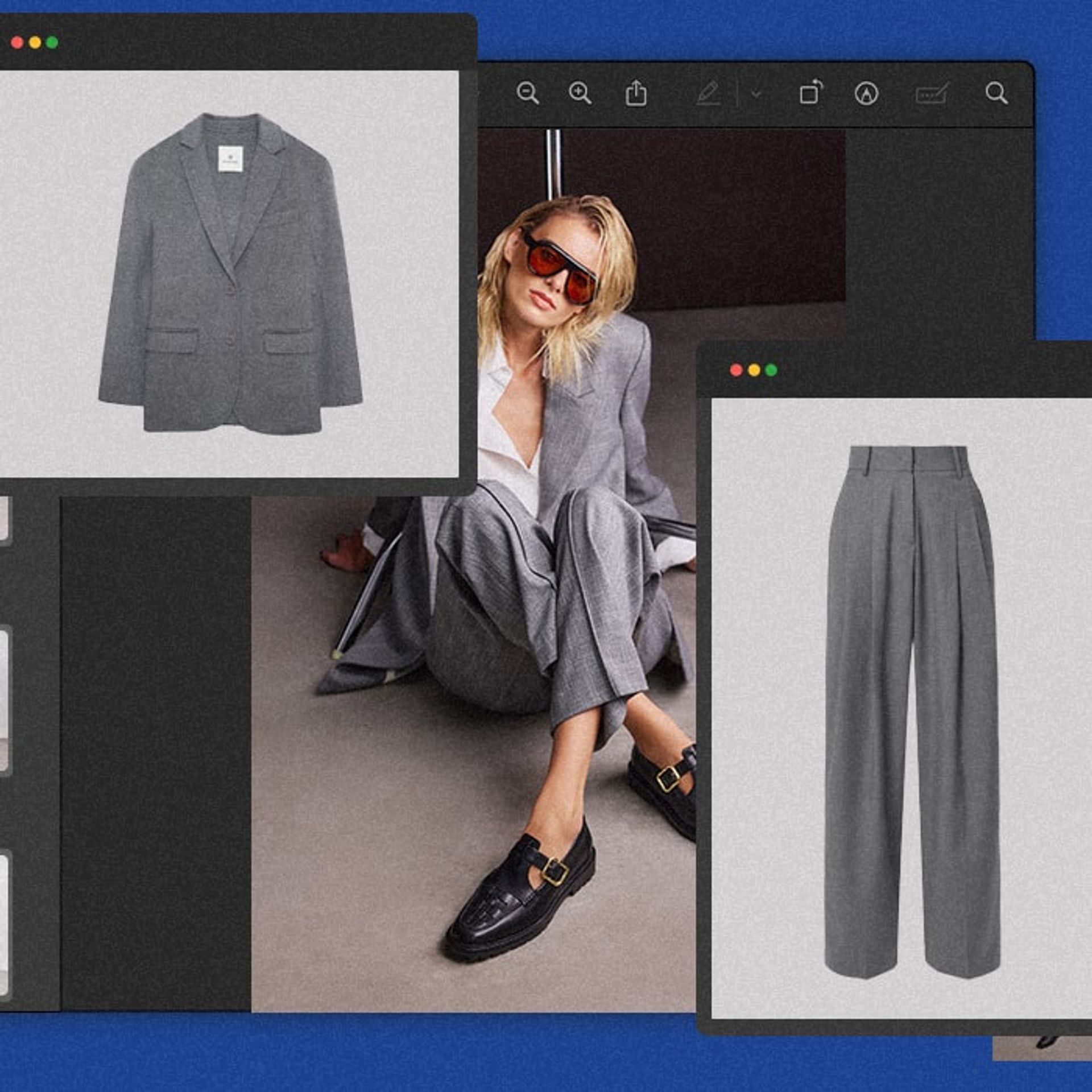The width and height of the screenshot is (1092, 1092).
Task: Click the grey blazer product image
Action: 230,273
